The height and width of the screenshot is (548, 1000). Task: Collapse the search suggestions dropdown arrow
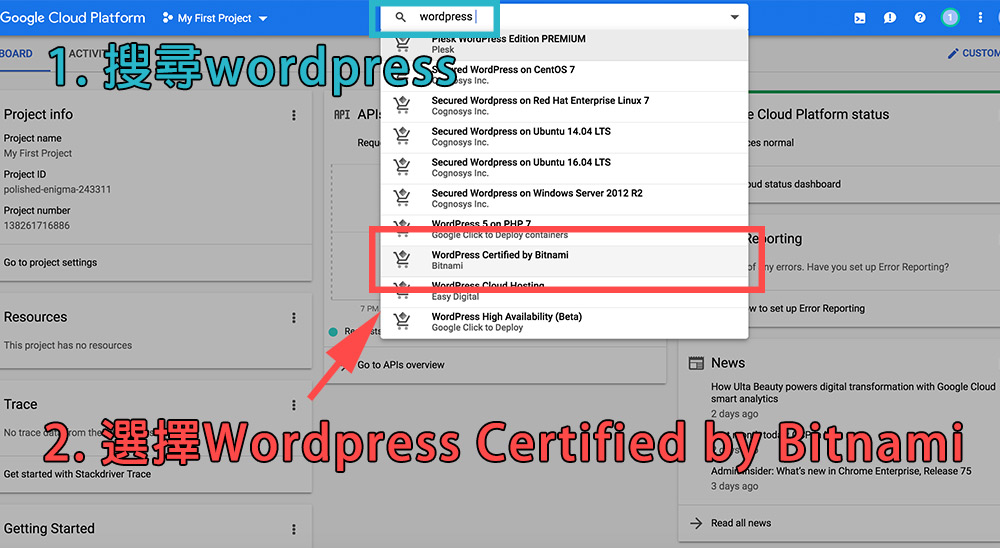click(x=735, y=17)
